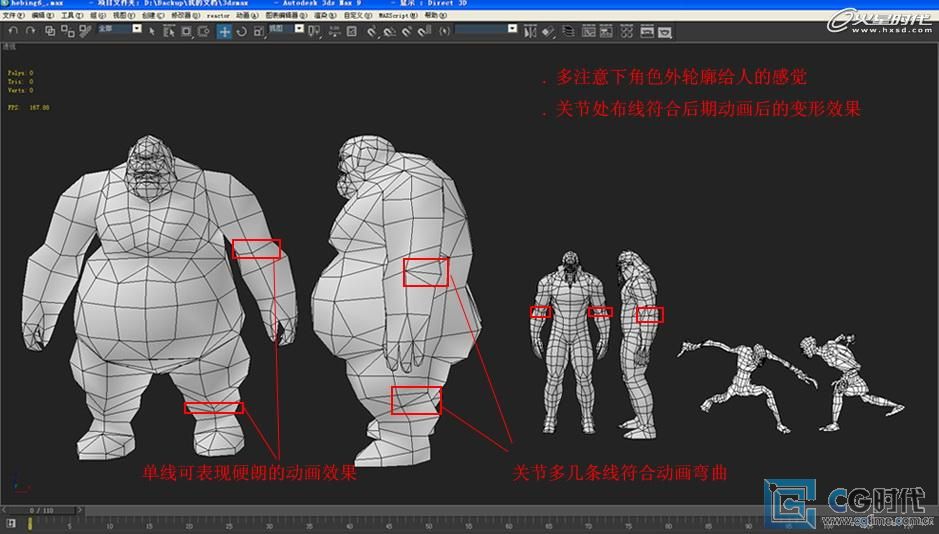
Task: Toggle Window/Crossing selection mode
Action: tap(203, 31)
